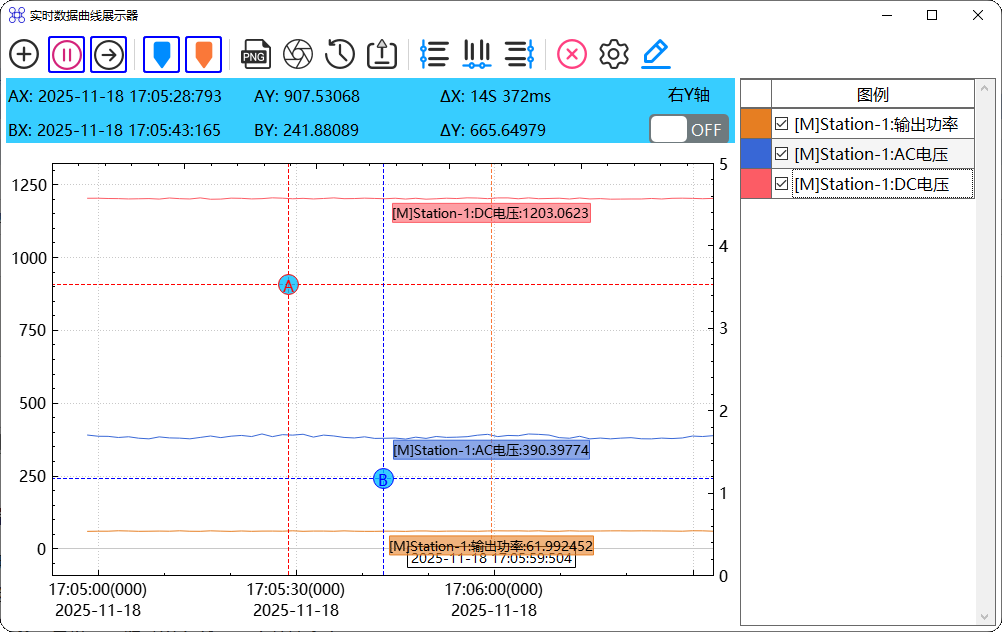Click the legend scrollbar up arrow

(984, 88)
